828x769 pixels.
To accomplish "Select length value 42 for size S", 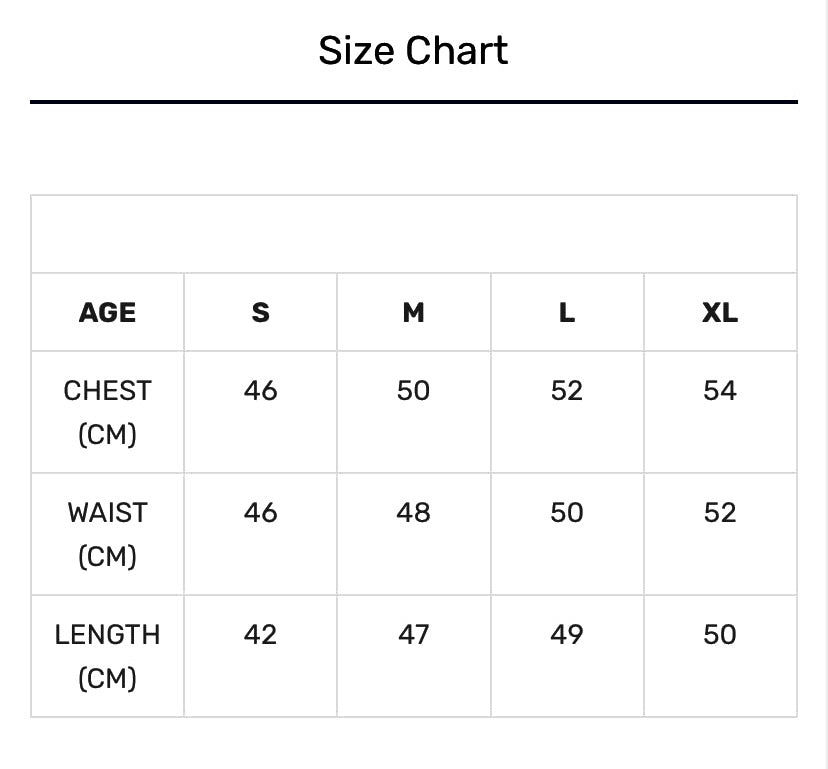I will [x=260, y=634].
